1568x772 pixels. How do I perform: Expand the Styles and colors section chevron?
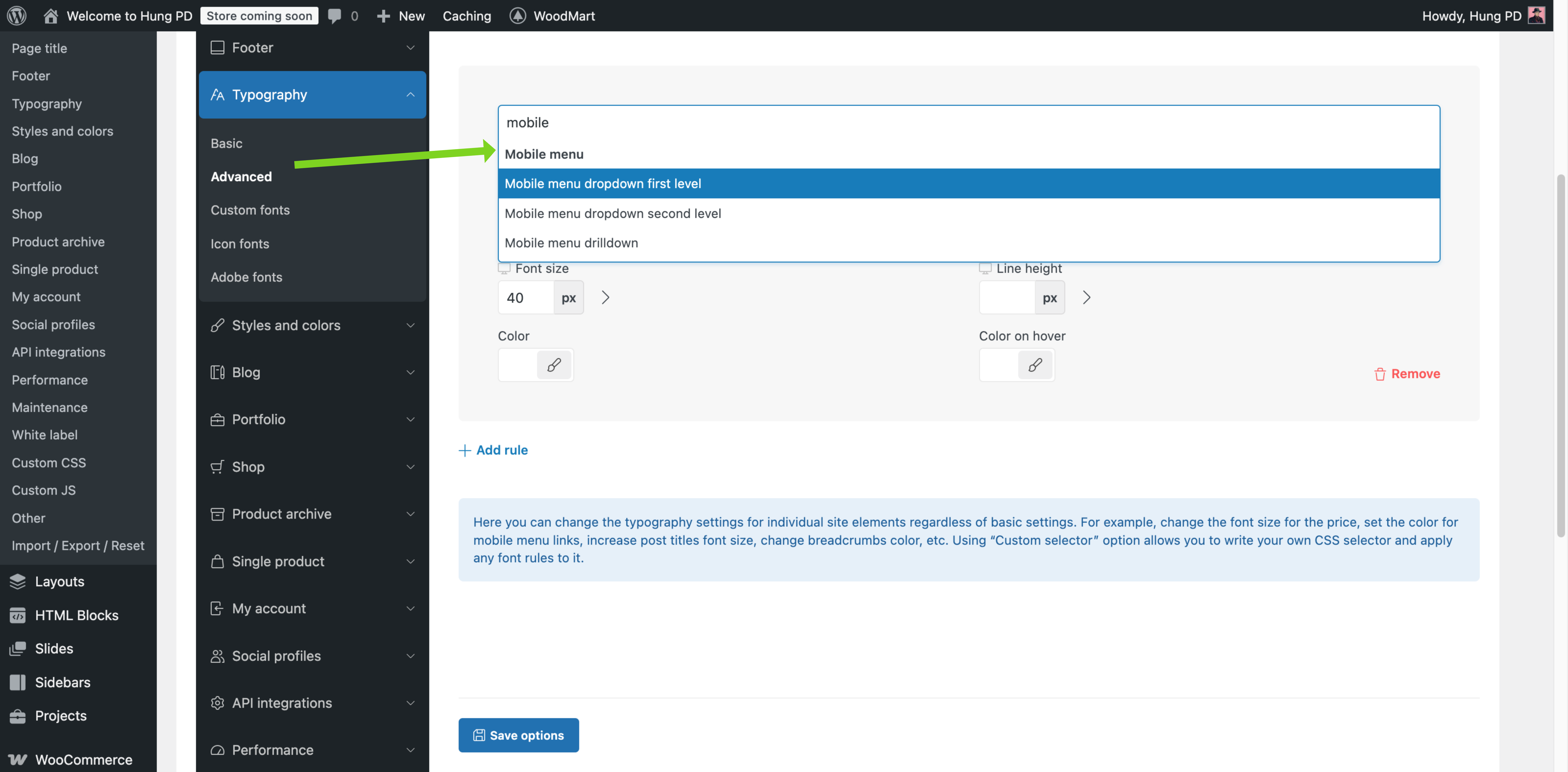tap(410, 326)
